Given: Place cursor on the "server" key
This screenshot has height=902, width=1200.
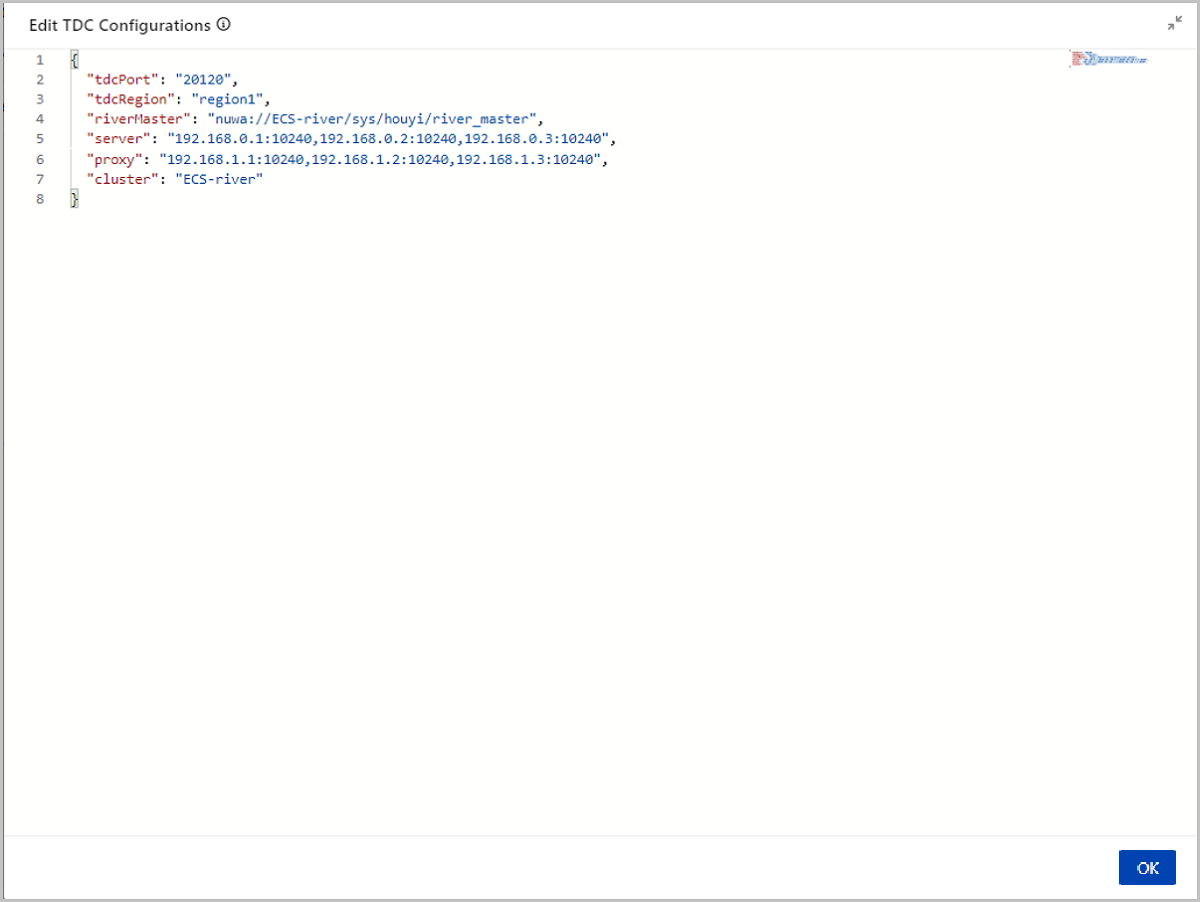Looking at the screenshot, I should tap(117, 139).
